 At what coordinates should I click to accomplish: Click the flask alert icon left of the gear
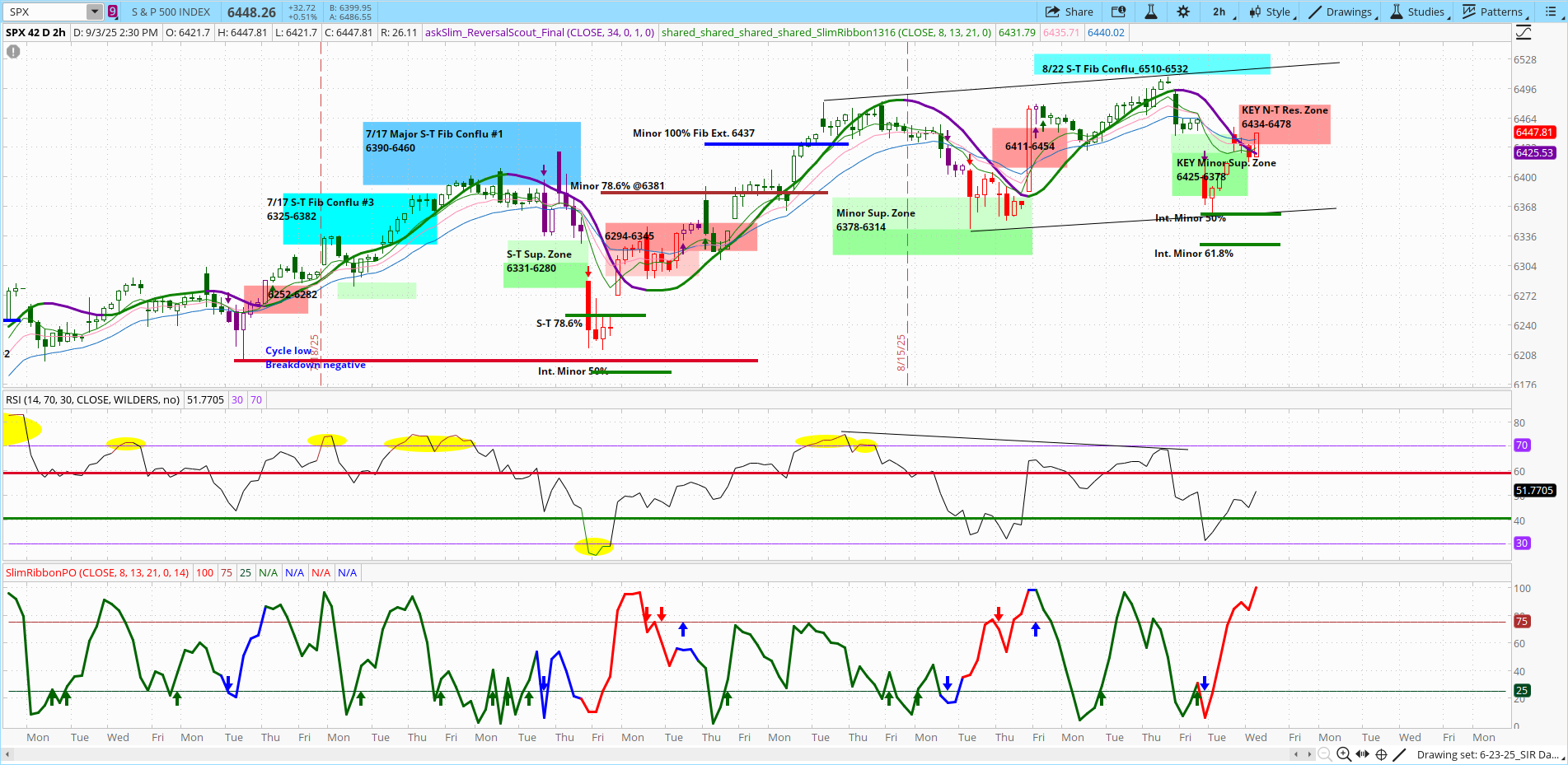(x=1151, y=12)
